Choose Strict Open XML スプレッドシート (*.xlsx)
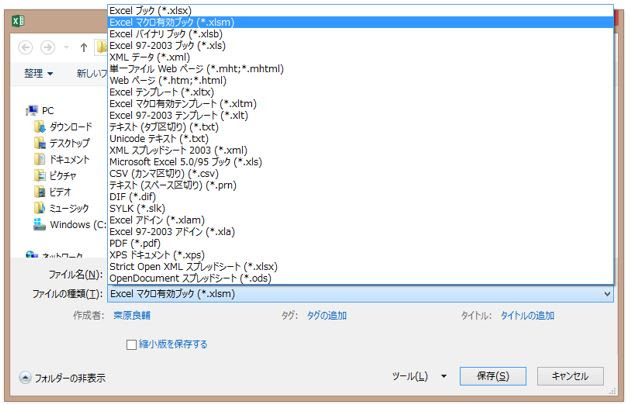 coord(361,267)
